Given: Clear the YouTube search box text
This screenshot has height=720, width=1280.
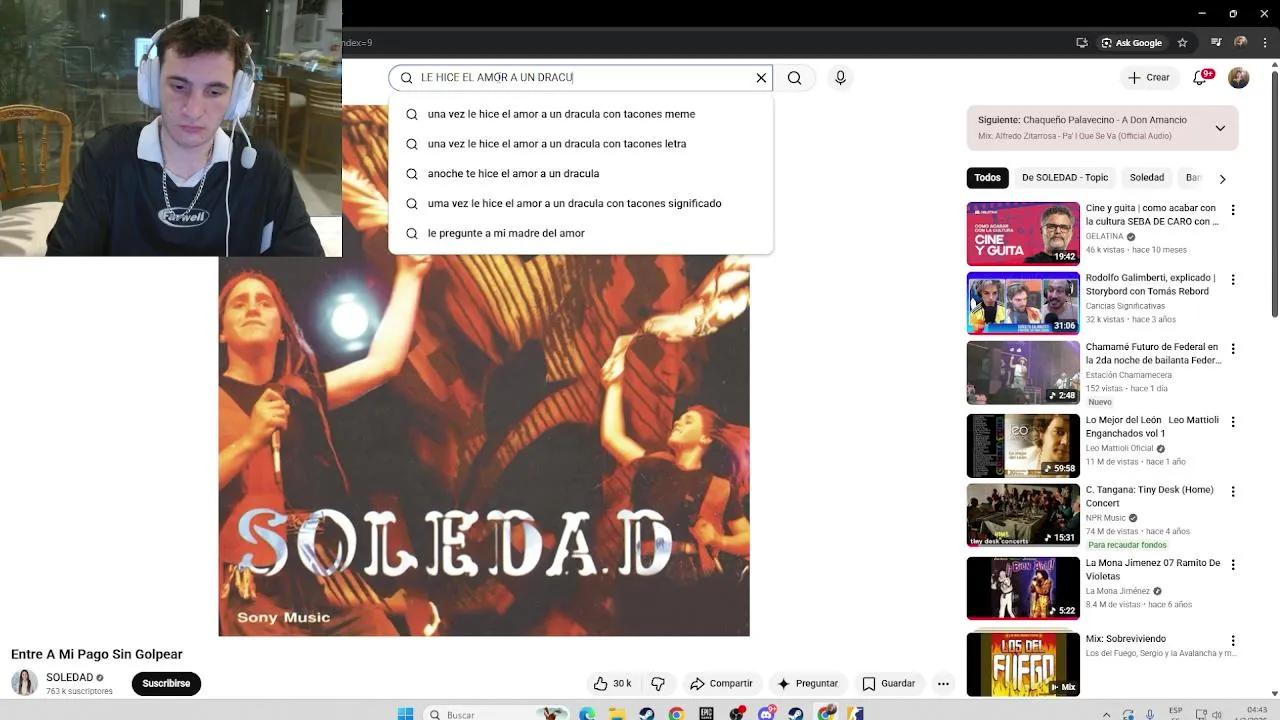Looking at the screenshot, I should [761, 78].
